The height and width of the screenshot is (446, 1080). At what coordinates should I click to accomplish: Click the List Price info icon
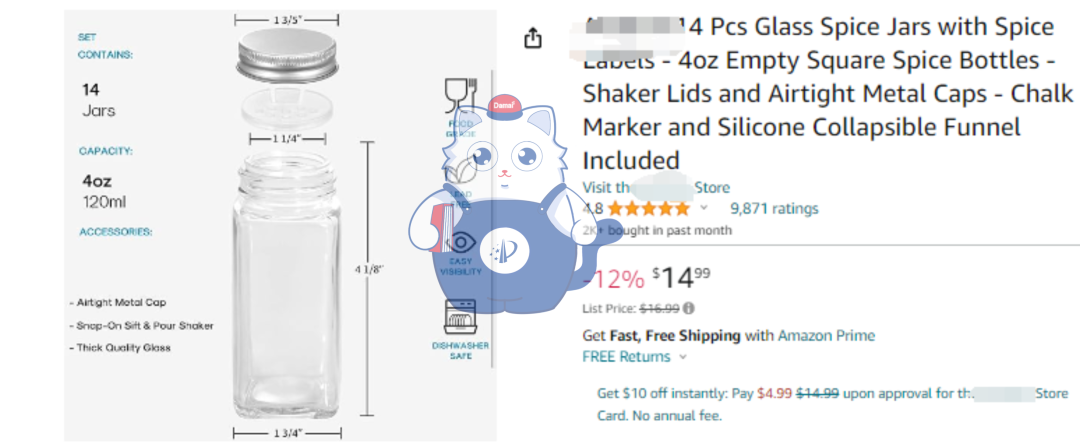pyautogui.click(x=689, y=308)
